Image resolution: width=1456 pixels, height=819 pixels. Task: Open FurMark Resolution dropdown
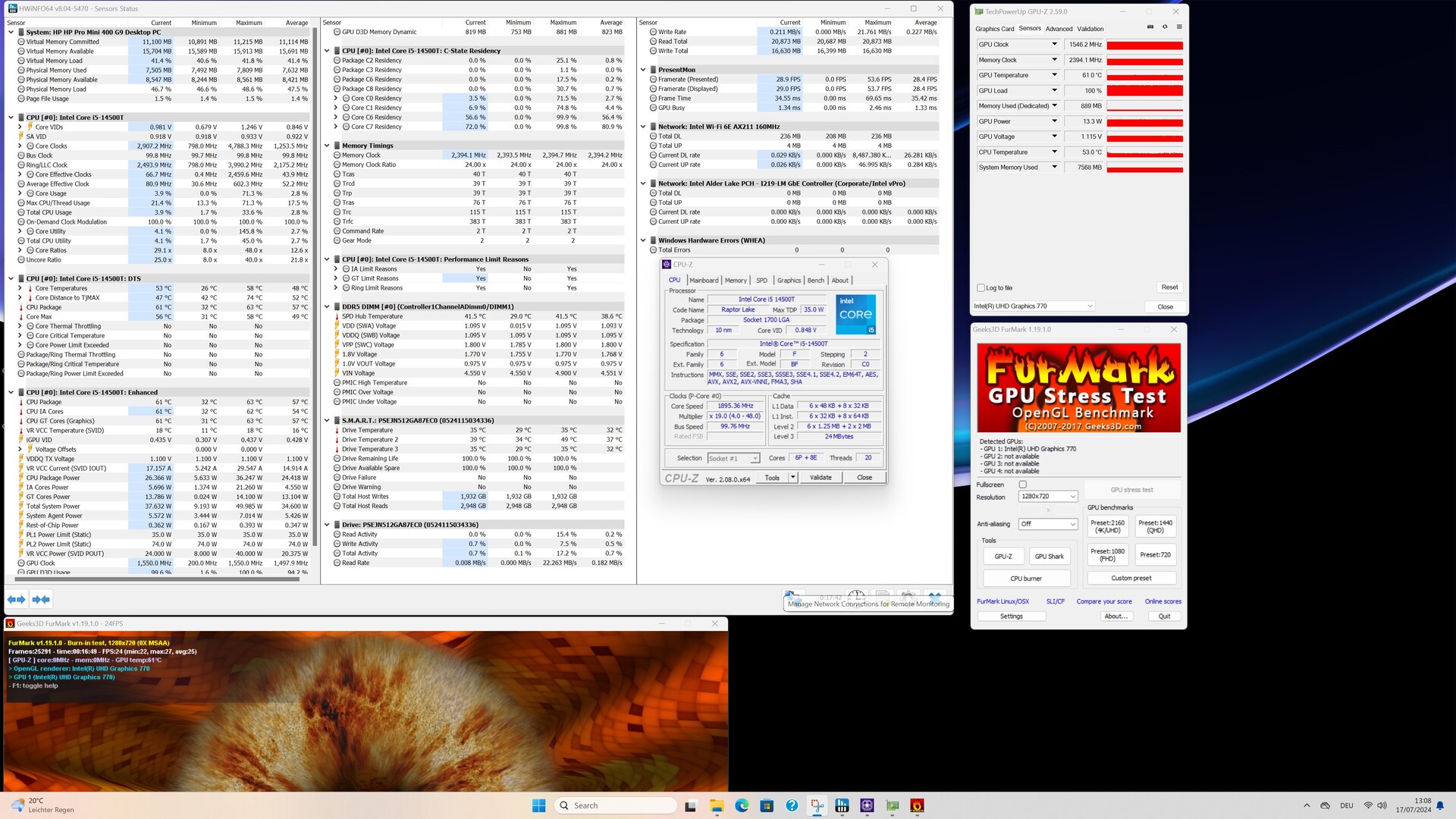pyautogui.click(x=1048, y=497)
